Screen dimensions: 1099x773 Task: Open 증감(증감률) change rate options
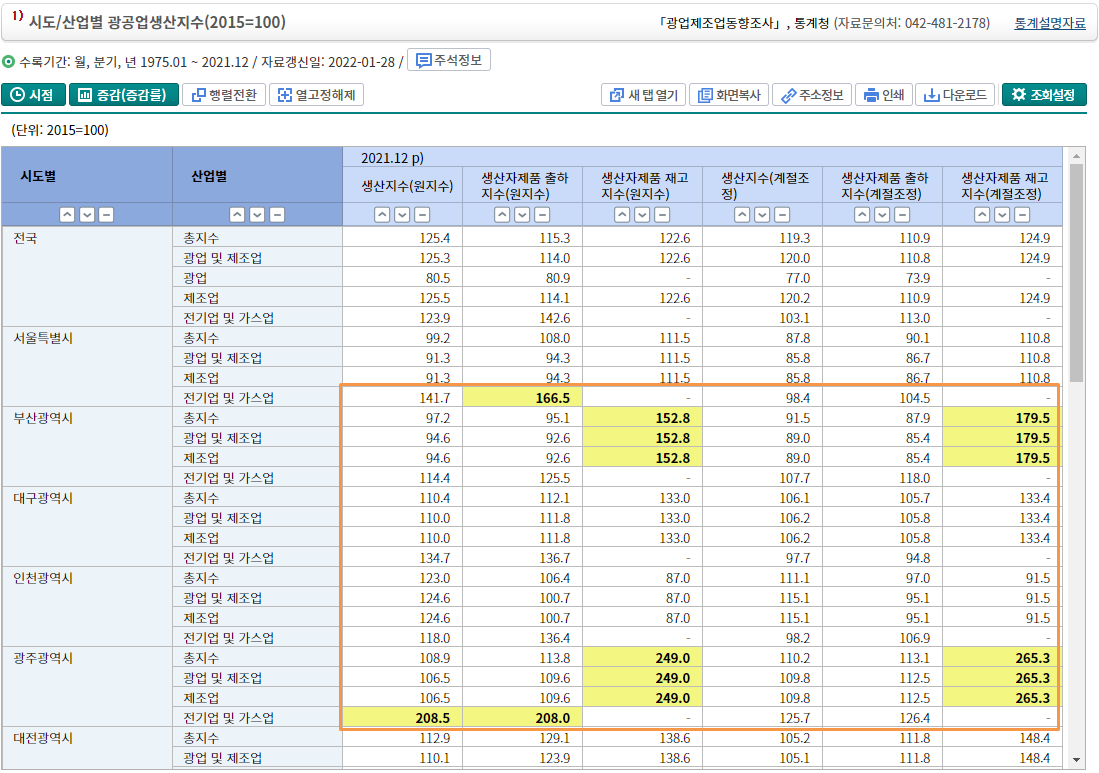(124, 95)
